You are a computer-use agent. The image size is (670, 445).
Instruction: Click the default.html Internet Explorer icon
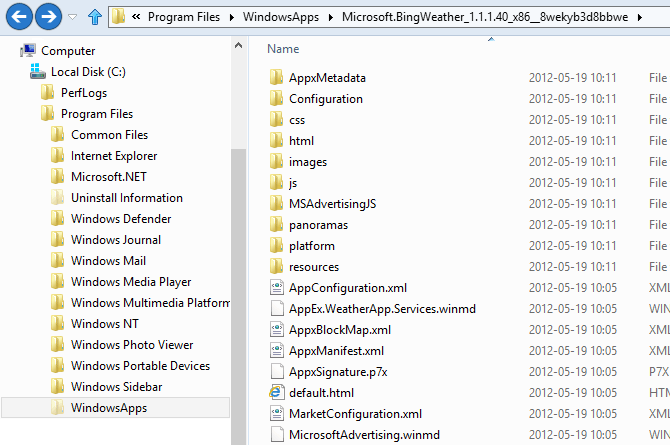[276, 392]
